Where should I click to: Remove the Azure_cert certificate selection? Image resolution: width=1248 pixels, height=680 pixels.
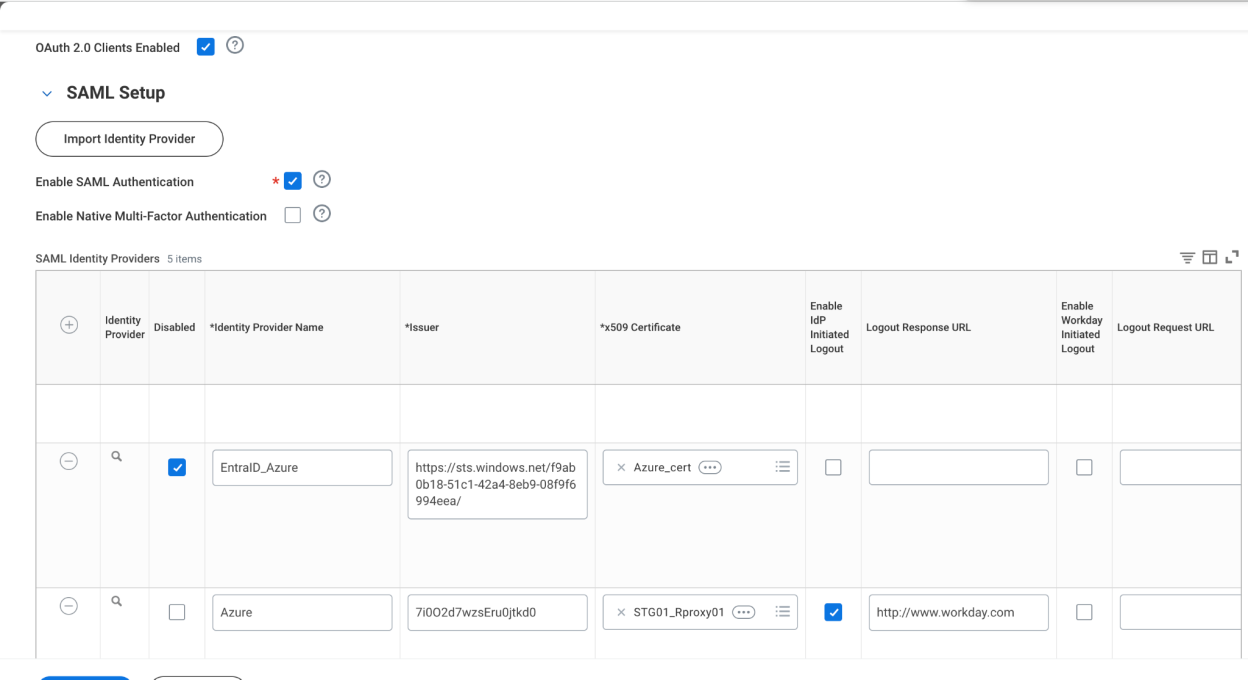coord(621,468)
